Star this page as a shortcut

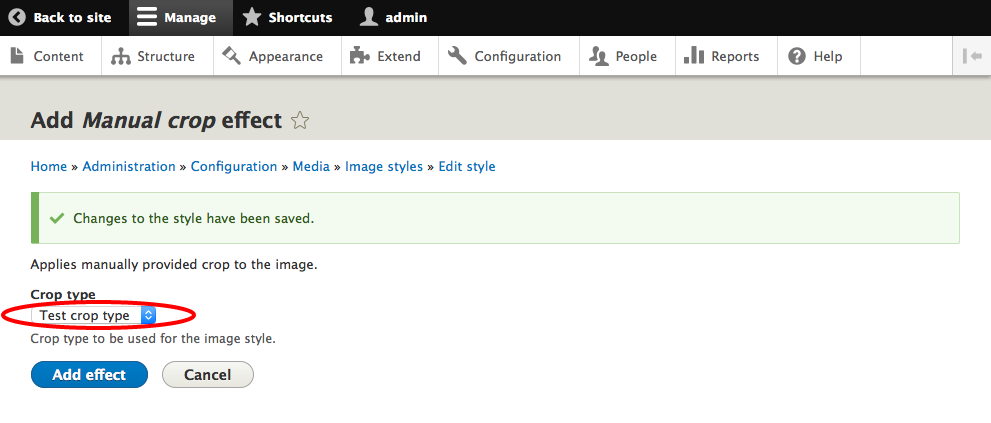tap(300, 121)
